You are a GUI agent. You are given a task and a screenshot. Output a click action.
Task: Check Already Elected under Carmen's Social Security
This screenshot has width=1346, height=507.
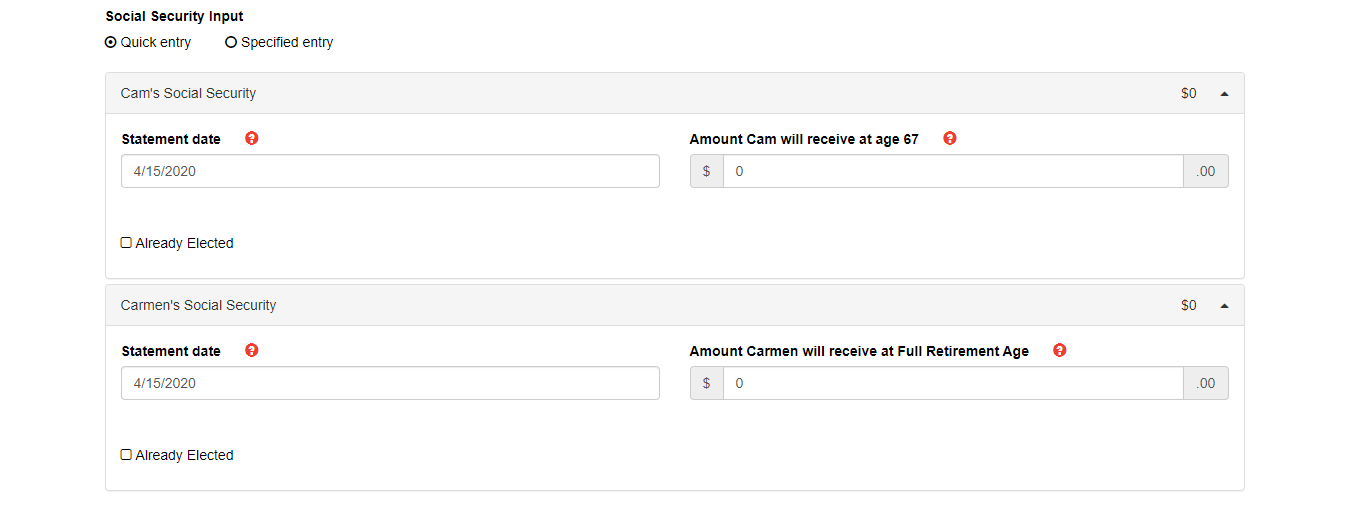pyautogui.click(x=126, y=455)
